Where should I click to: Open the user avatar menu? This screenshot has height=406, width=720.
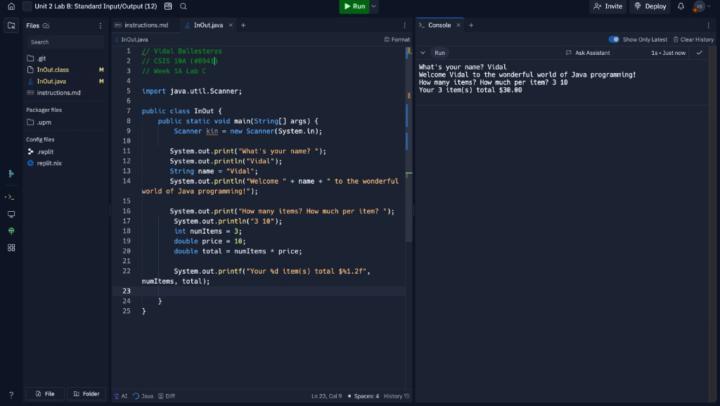[699, 6]
